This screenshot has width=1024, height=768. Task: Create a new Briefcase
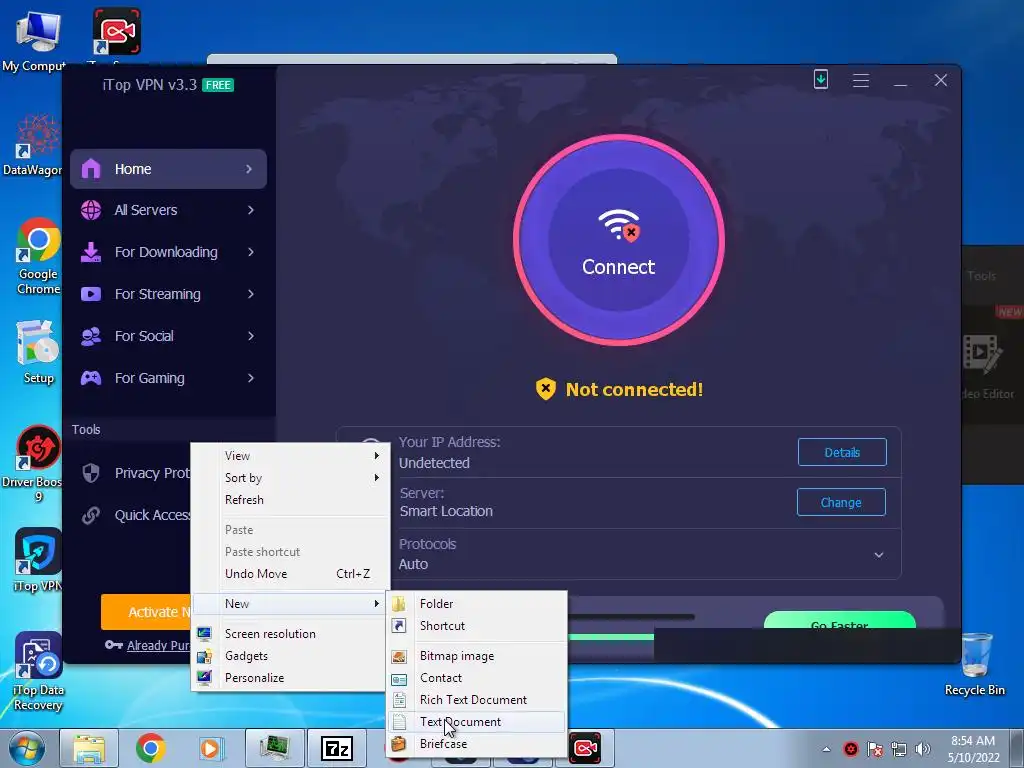[x=477, y=744]
